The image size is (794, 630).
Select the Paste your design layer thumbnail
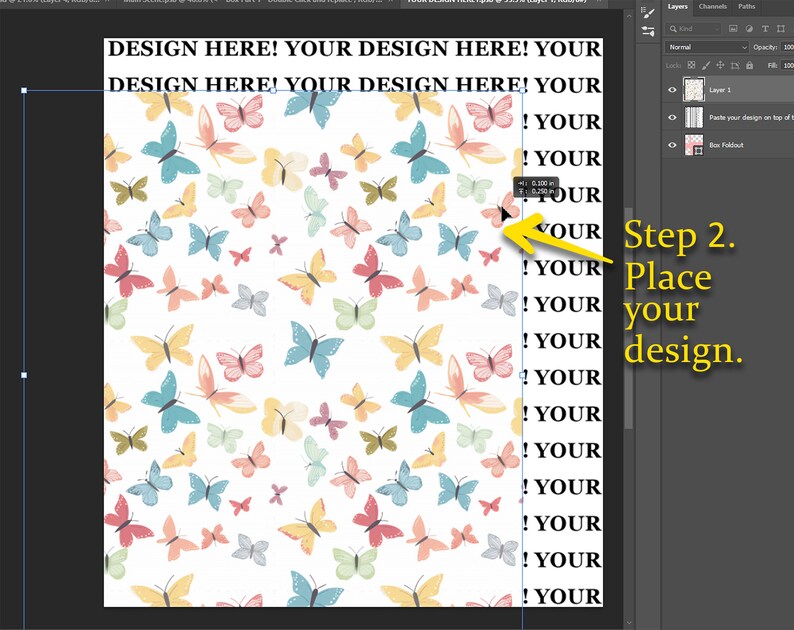pyautogui.click(x=694, y=117)
